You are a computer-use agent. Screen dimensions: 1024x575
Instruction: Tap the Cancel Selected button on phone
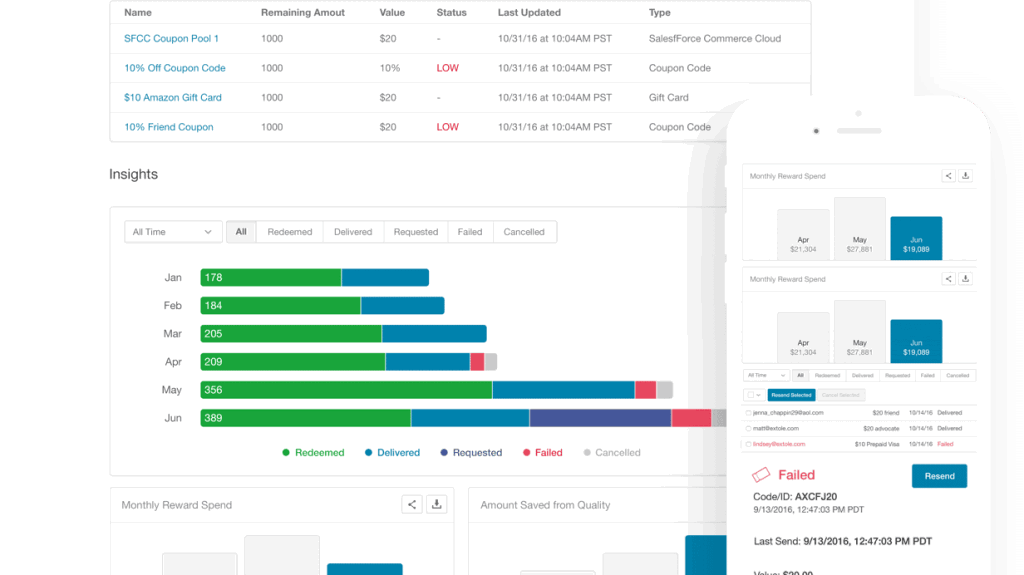point(840,395)
